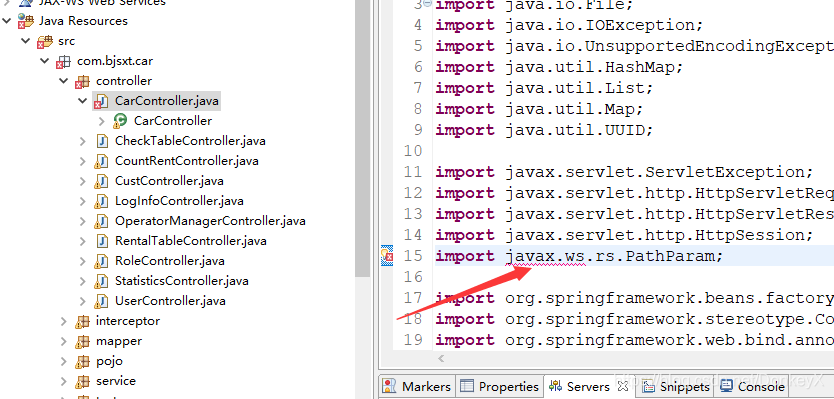Click the green CarController class icon
Screen dimensions: 834x399
(x=120, y=121)
